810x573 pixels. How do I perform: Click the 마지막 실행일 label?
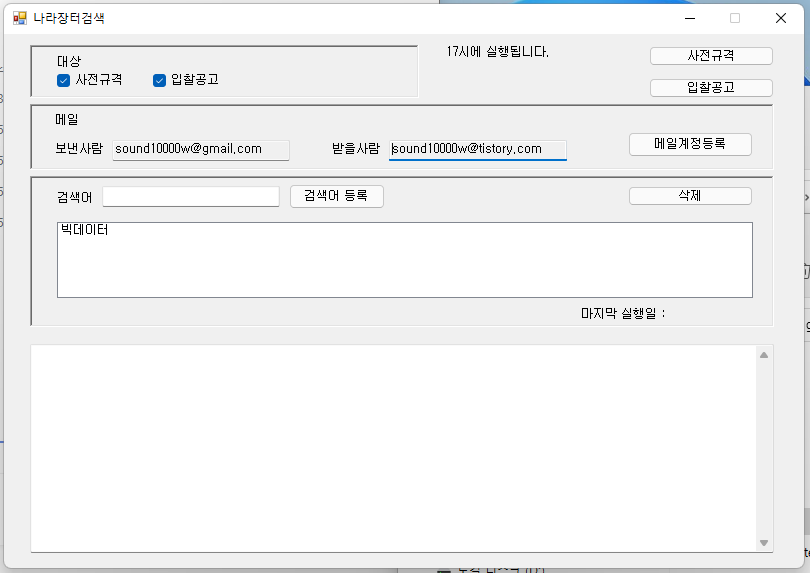pos(623,313)
